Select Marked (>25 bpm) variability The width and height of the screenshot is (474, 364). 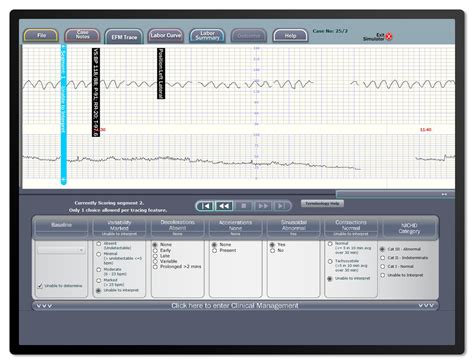pos(99,281)
